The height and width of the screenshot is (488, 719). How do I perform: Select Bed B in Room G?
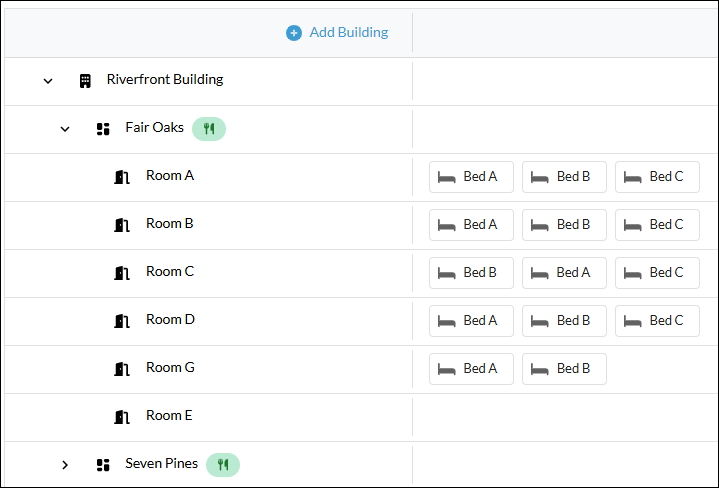[564, 369]
